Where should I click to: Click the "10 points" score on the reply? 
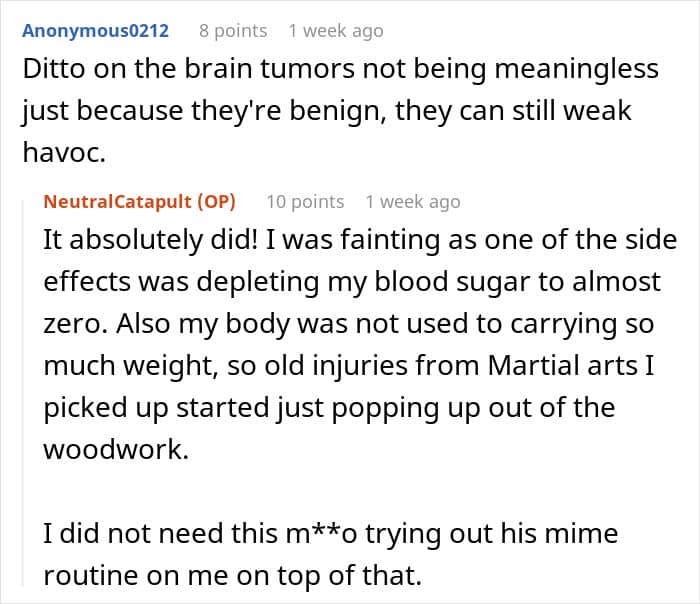point(305,202)
